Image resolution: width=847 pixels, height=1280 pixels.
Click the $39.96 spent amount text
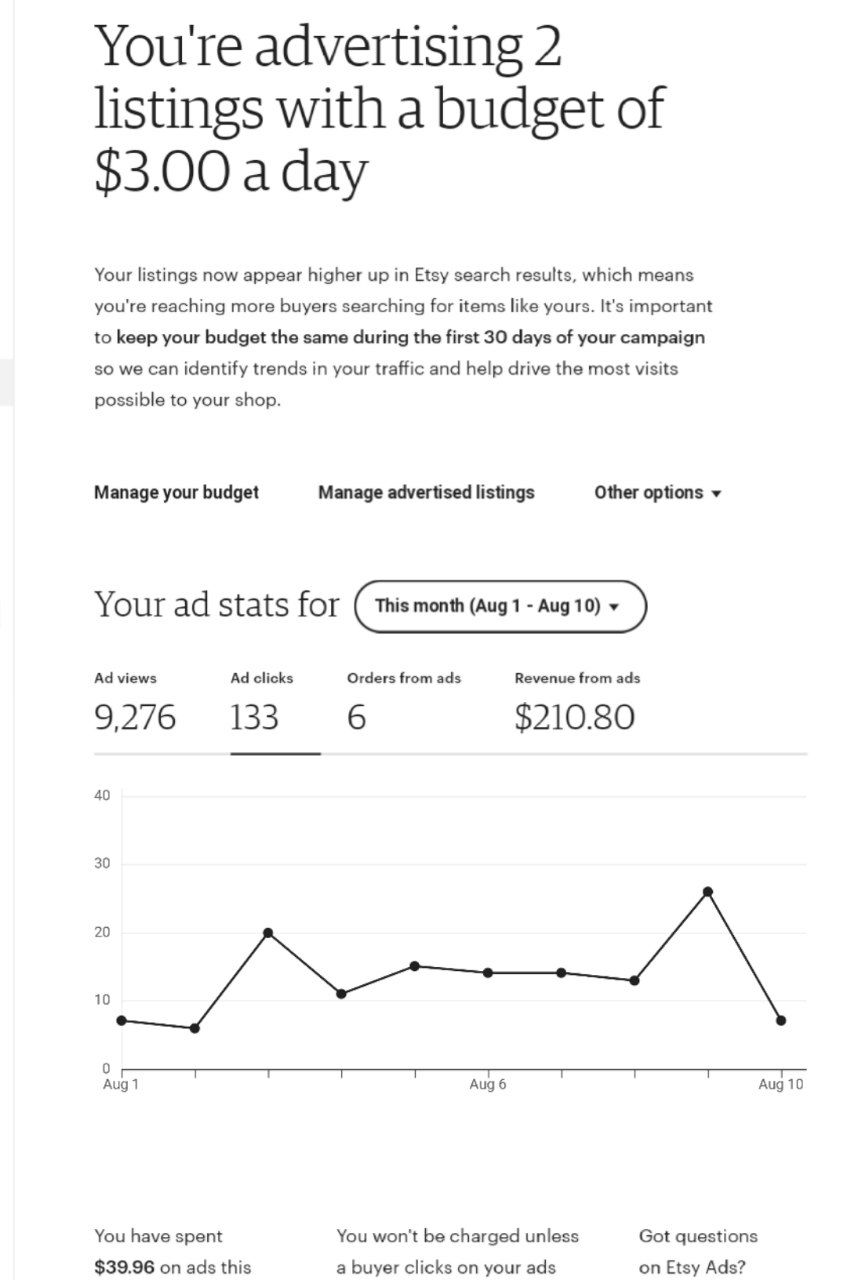(124, 1267)
